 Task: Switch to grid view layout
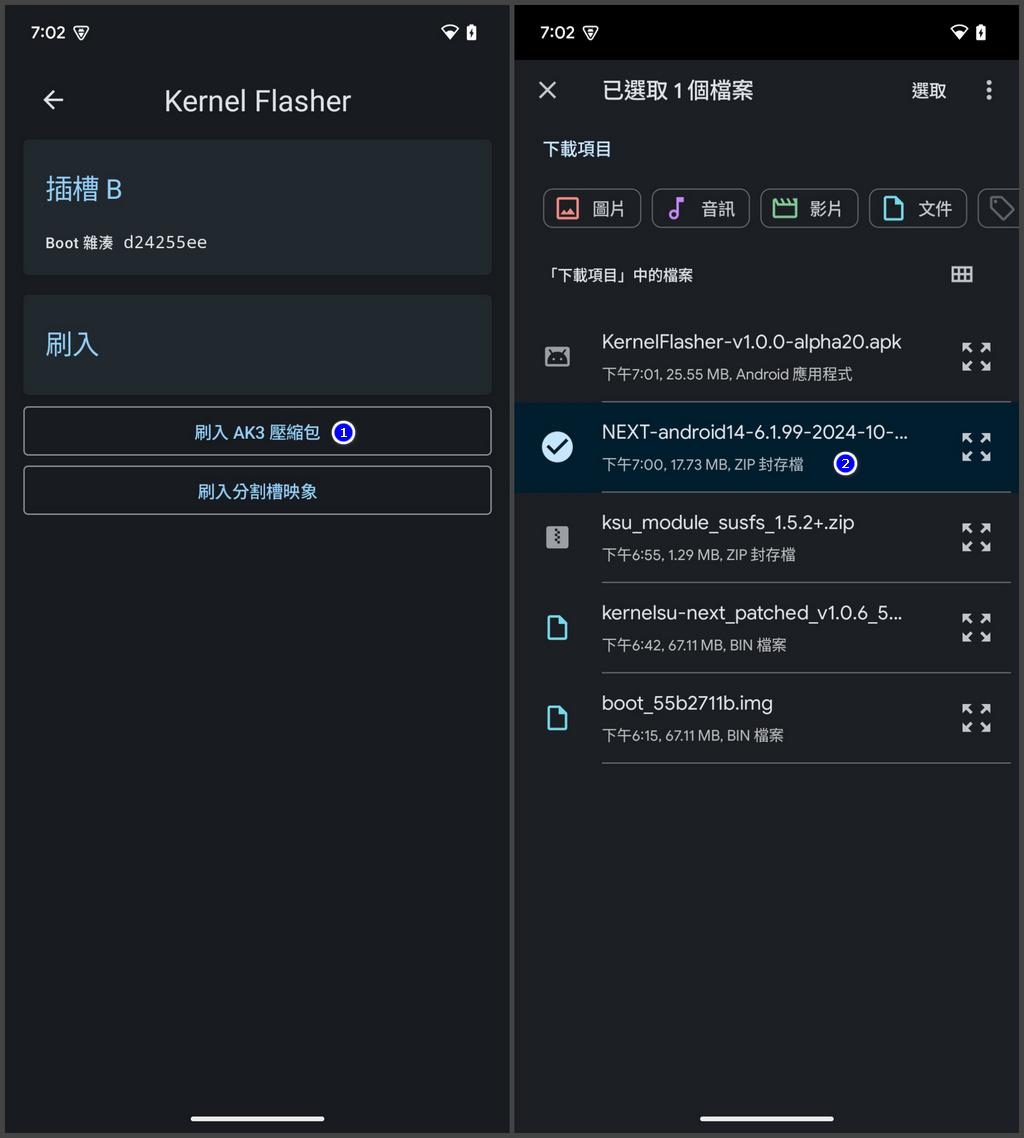click(x=961, y=274)
